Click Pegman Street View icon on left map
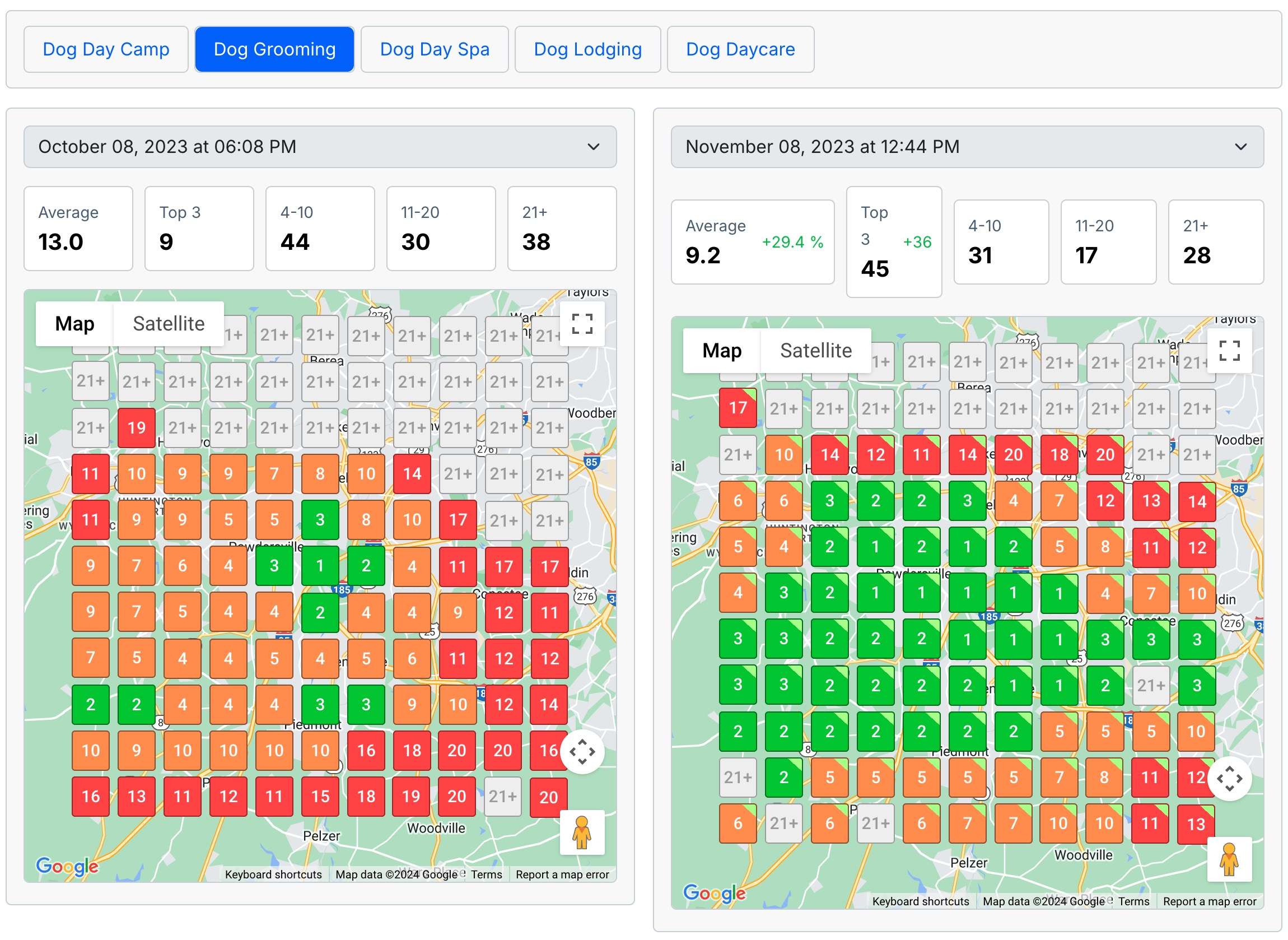This screenshot has width=1288, height=940. tap(582, 832)
